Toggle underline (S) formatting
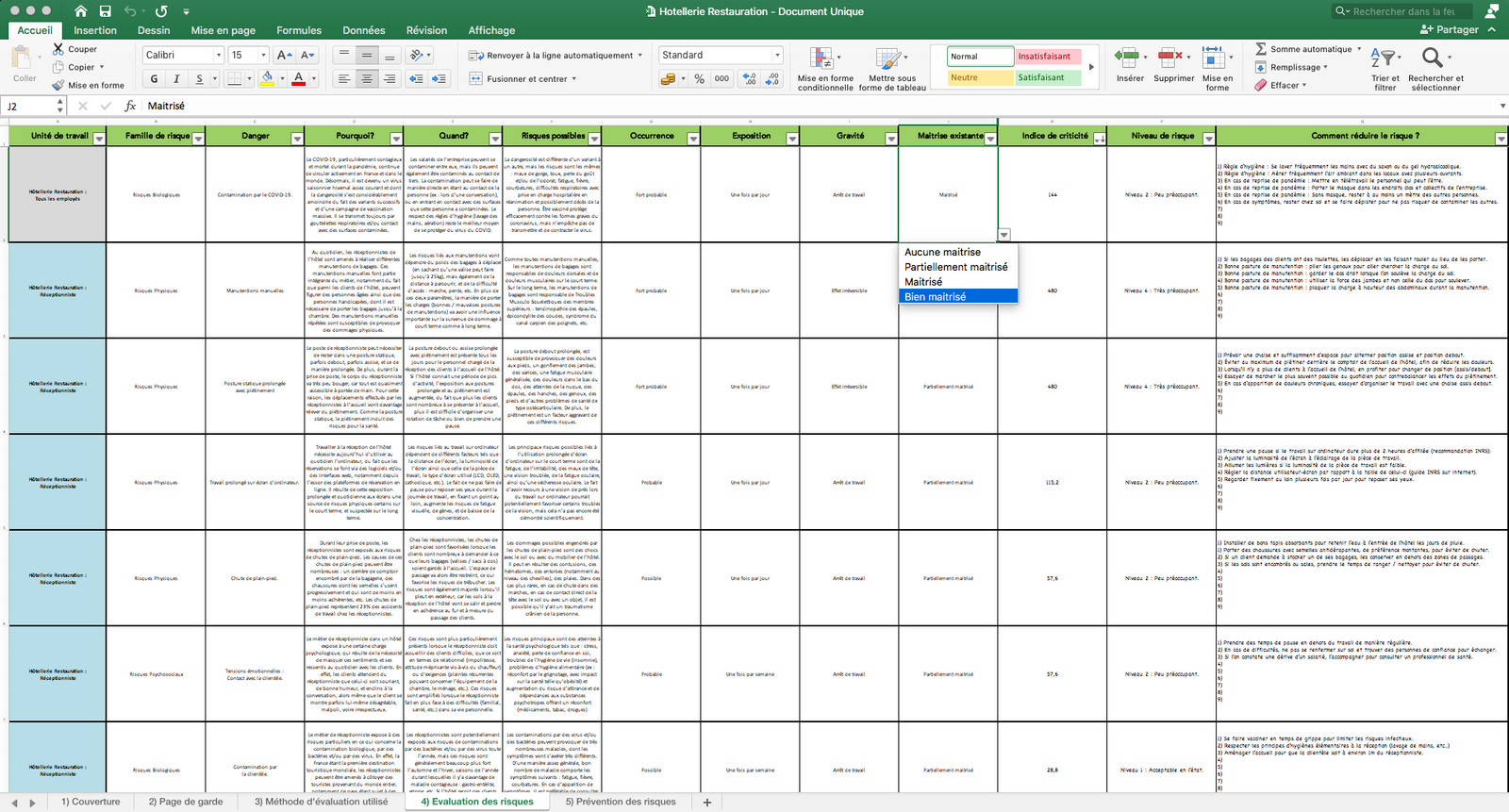 (x=199, y=79)
